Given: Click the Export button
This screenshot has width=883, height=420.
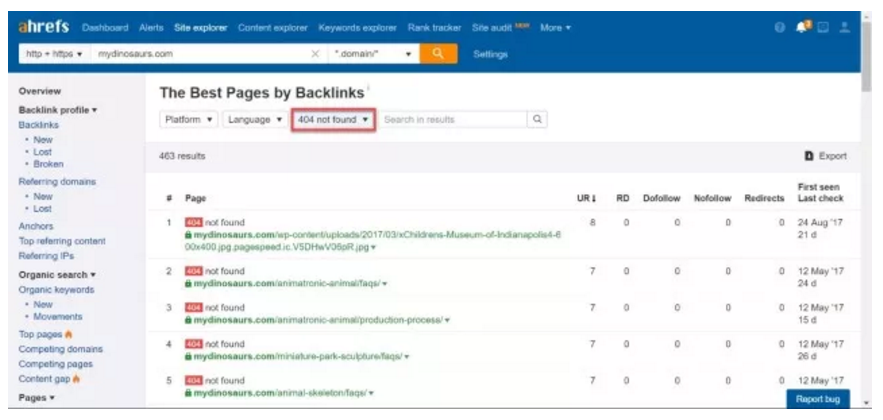Looking at the screenshot, I should [826, 156].
